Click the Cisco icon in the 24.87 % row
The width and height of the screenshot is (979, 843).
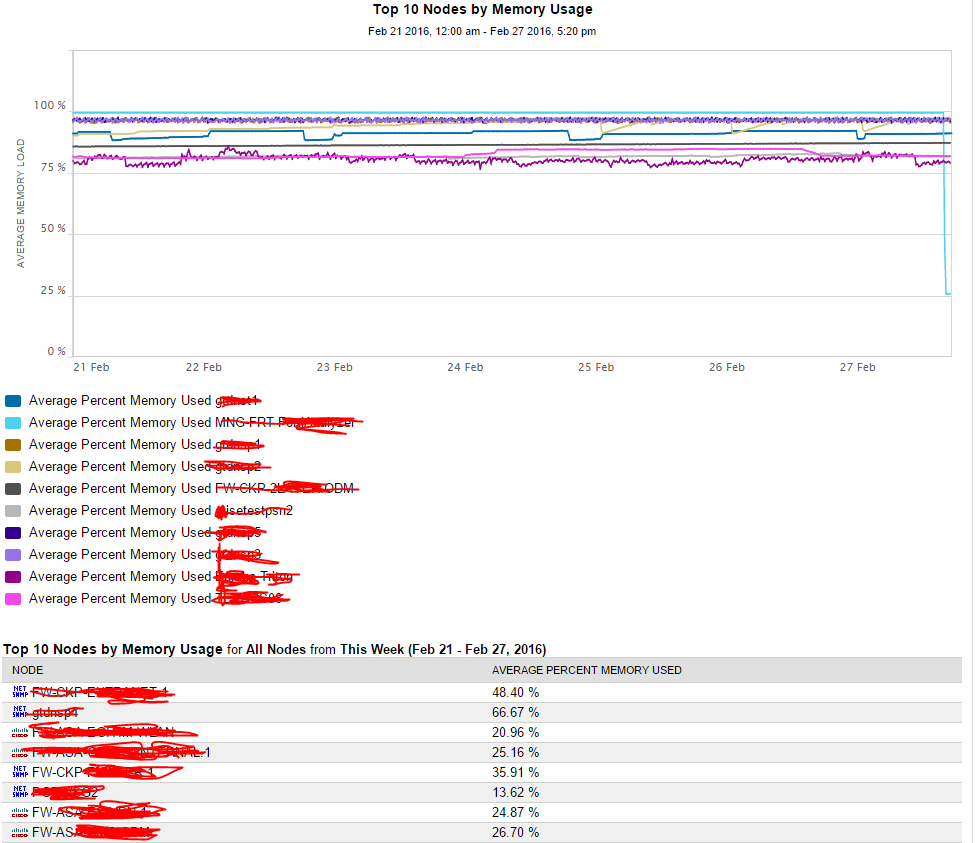(20, 812)
